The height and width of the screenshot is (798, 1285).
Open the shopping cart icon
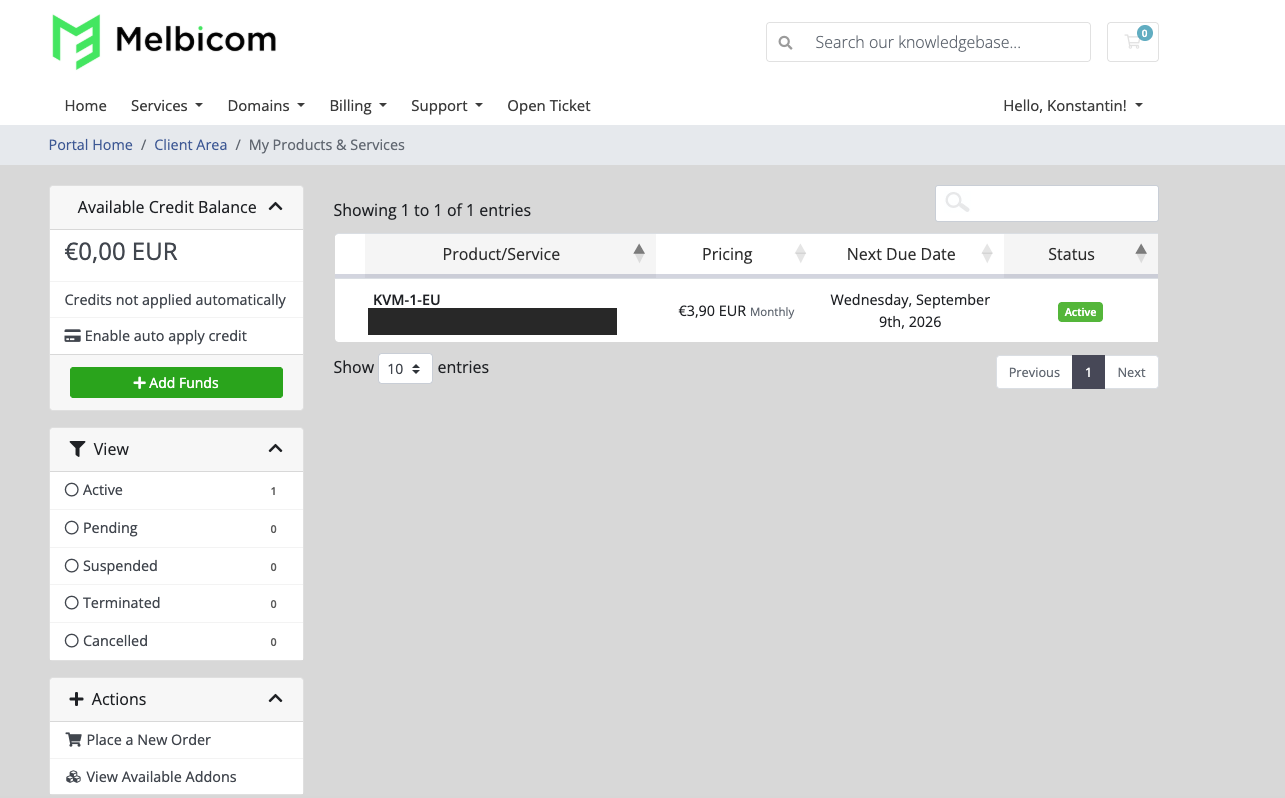(1133, 42)
